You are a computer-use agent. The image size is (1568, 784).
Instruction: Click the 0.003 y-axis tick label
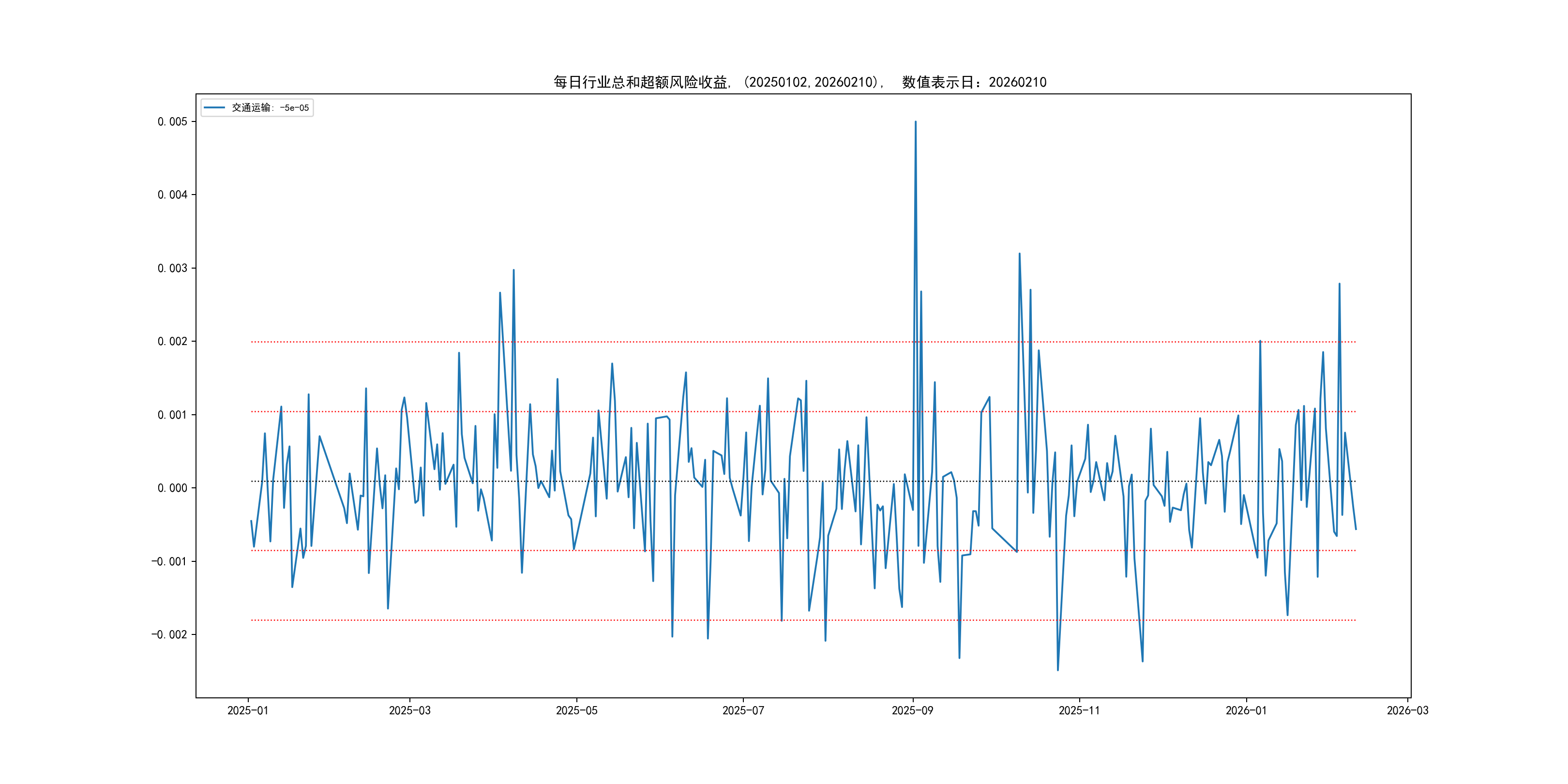[x=172, y=269]
